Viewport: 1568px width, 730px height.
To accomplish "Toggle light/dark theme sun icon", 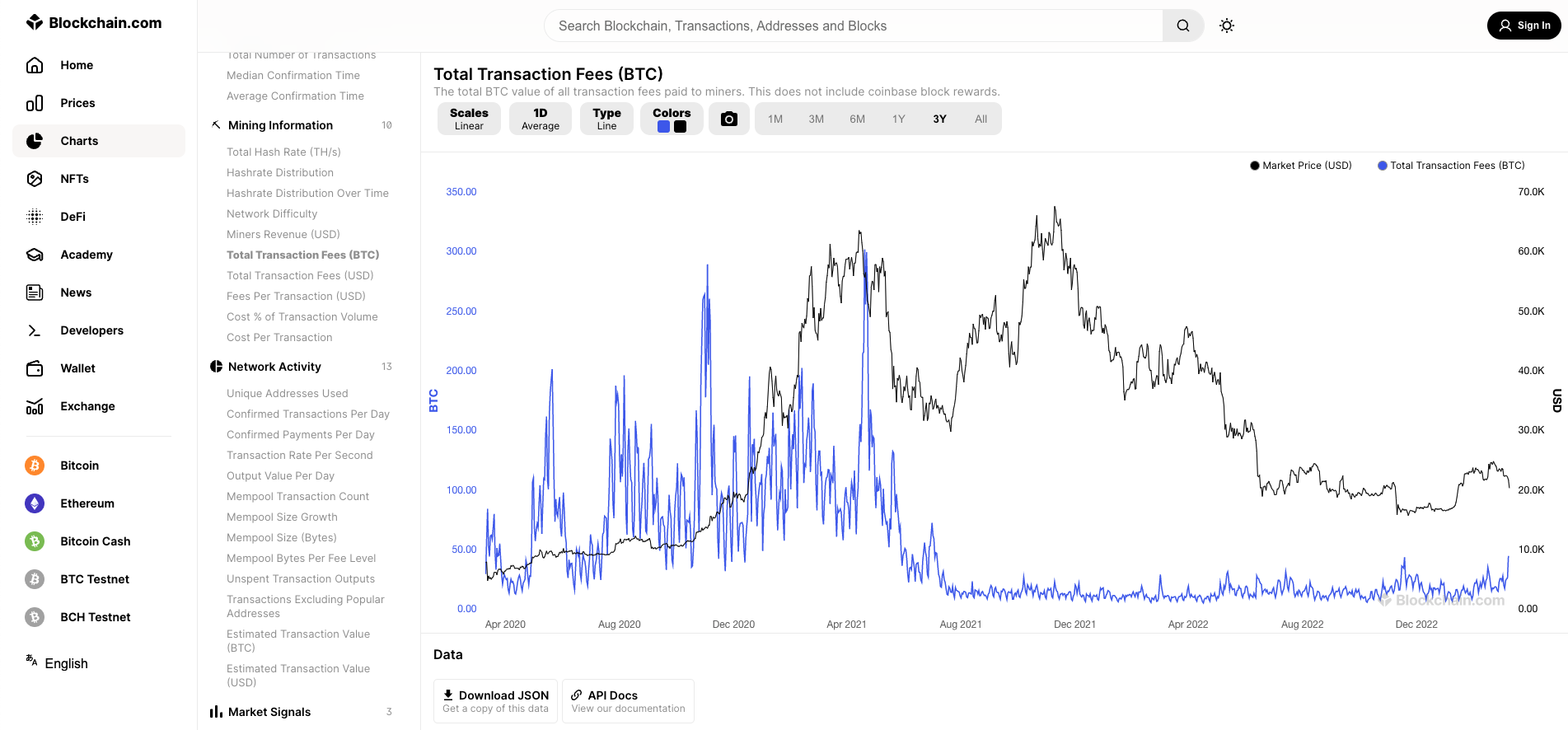I will pyautogui.click(x=1227, y=26).
